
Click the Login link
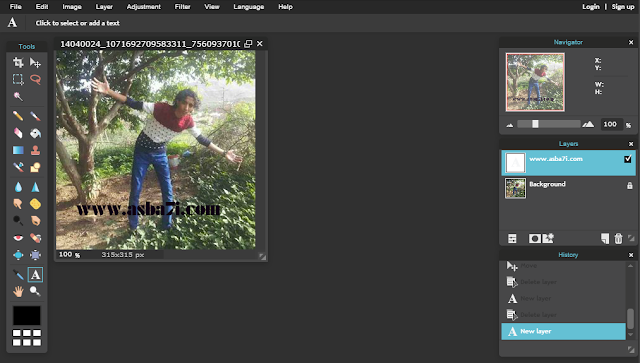click(591, 7)
